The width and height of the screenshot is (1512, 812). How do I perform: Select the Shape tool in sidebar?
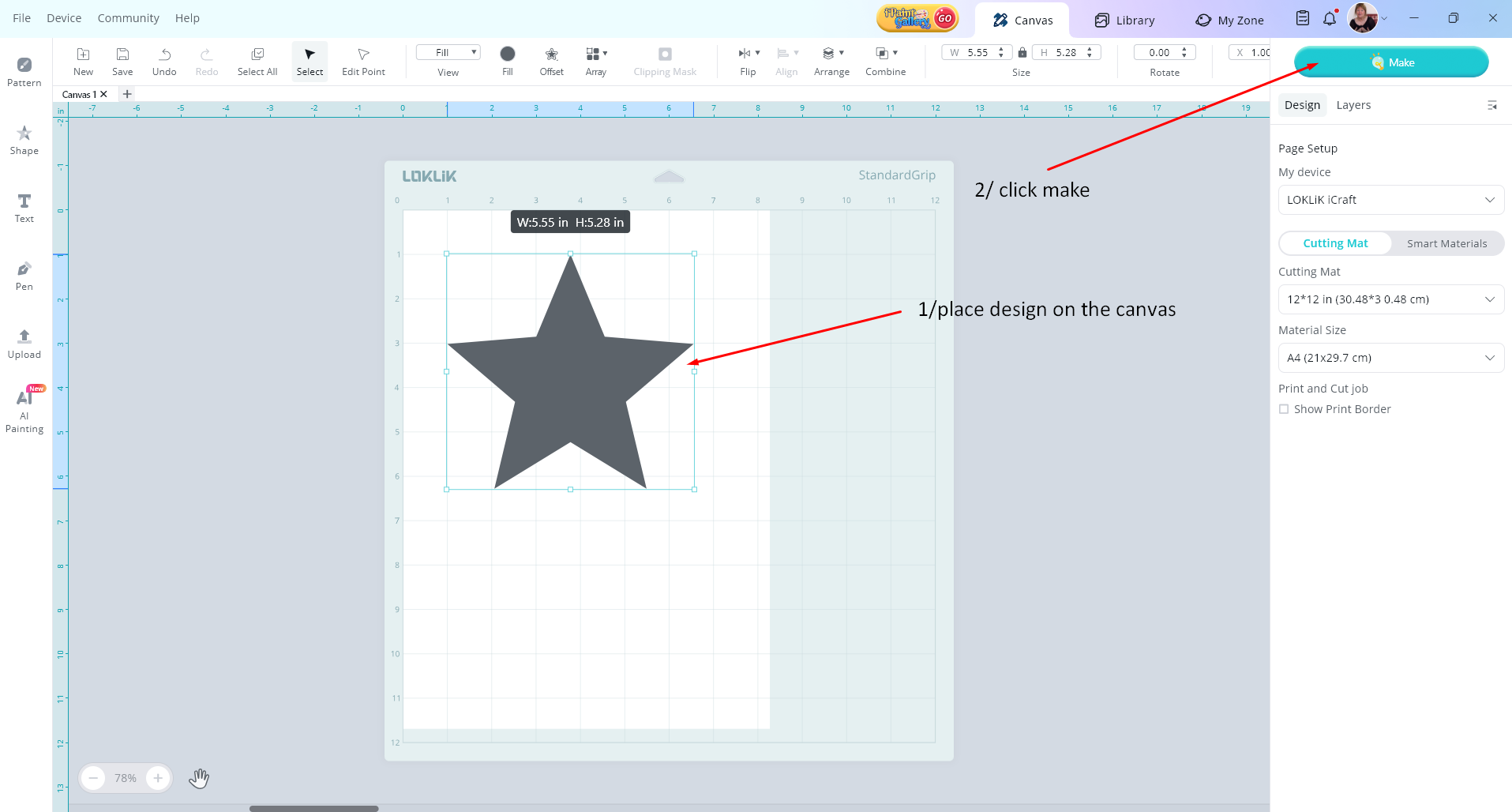pyautogui.click(x=24, y=140)
